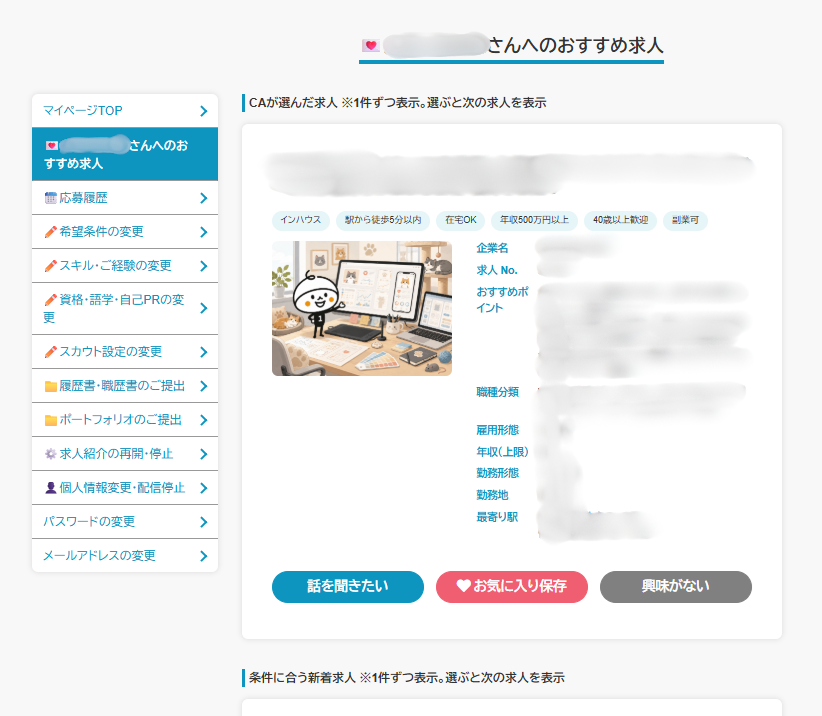Image resolution: width=822 pixels, height=716 pixels.
Task: Click the chevron on ポートフォリオのご提出 row
Action: [204, 420]
